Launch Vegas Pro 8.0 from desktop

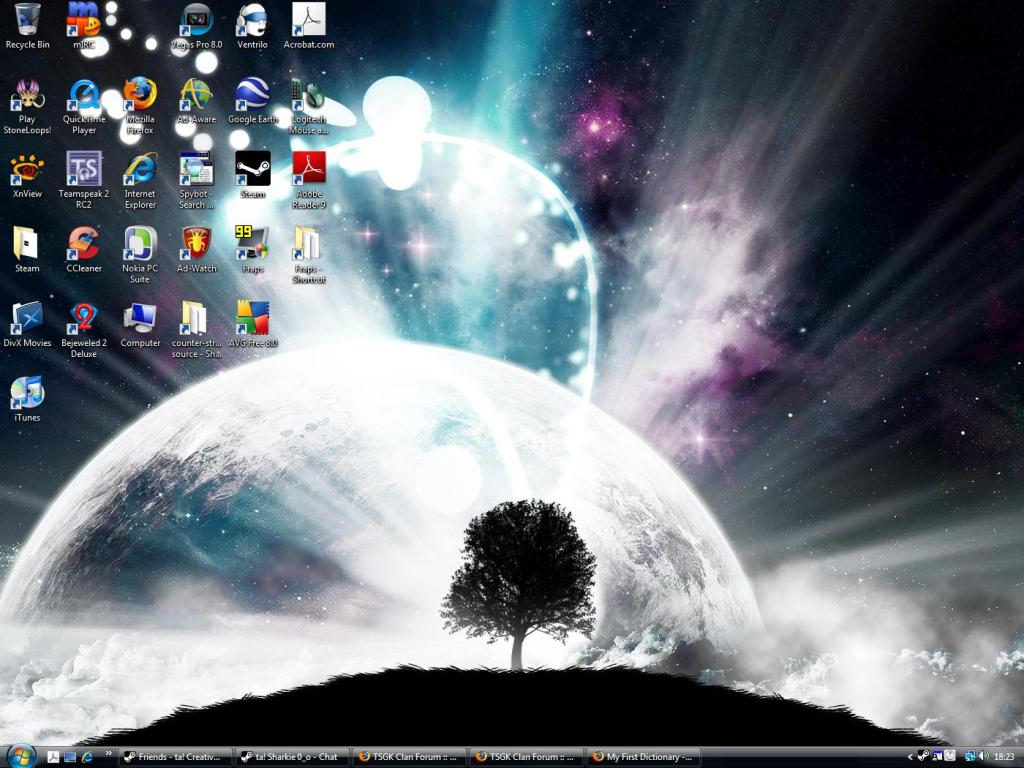click(x=196, y=20)
